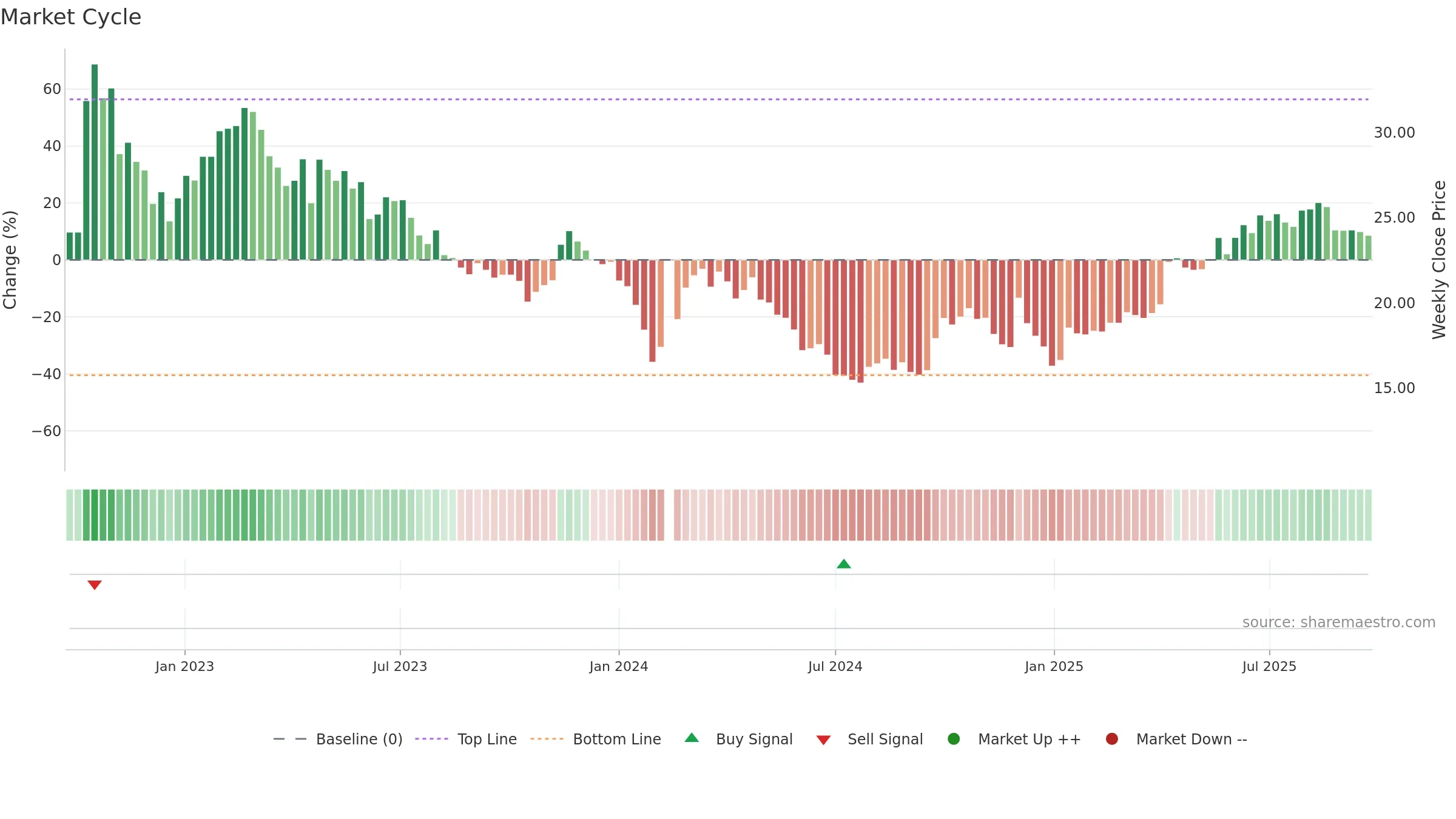The image size is (1456, 819).
Task: Toggle the Market Down -- legend entry
Action: click(x=1176, y=739)
